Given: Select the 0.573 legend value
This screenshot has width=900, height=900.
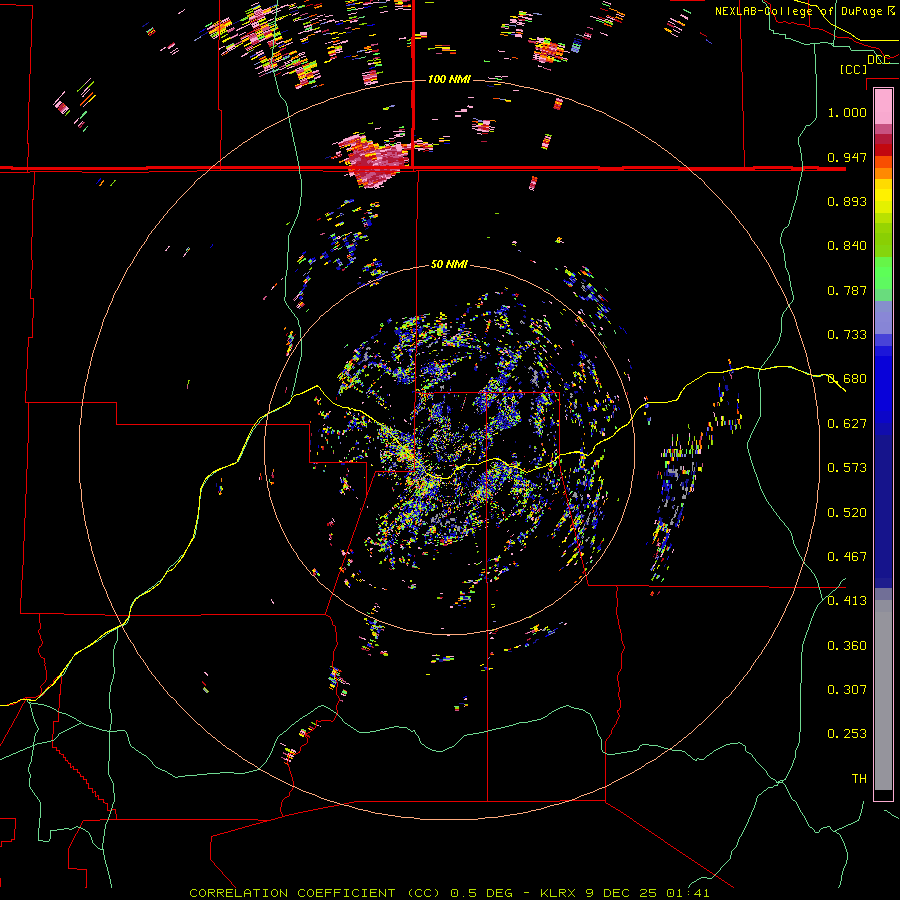Looking at the screenshot, I should pos(847,468).
